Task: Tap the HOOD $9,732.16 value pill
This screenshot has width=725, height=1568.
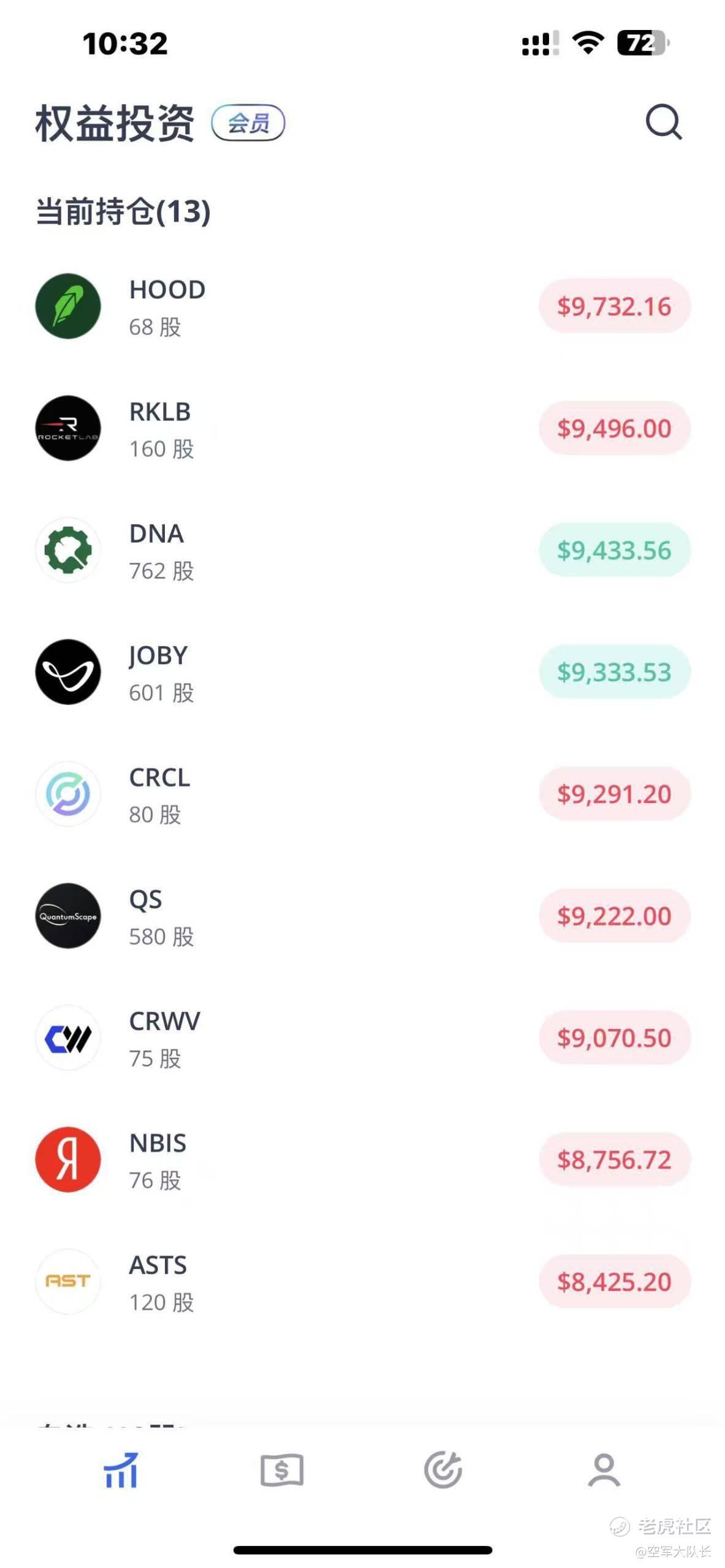Action: point(614,306)
